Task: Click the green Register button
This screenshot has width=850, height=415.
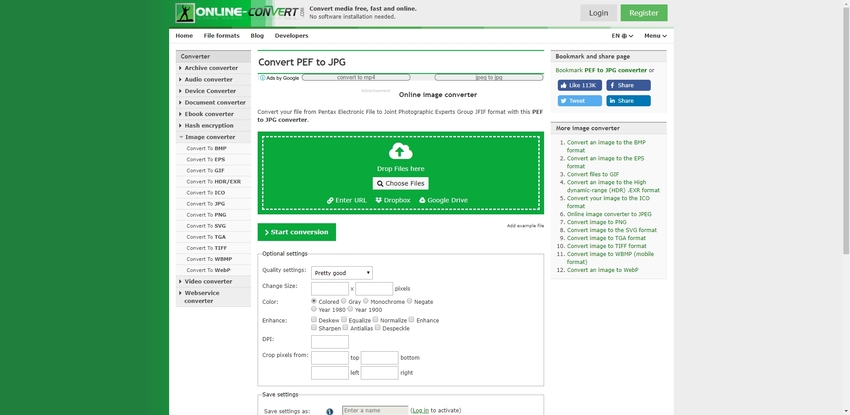Action: tap(643, 13)
